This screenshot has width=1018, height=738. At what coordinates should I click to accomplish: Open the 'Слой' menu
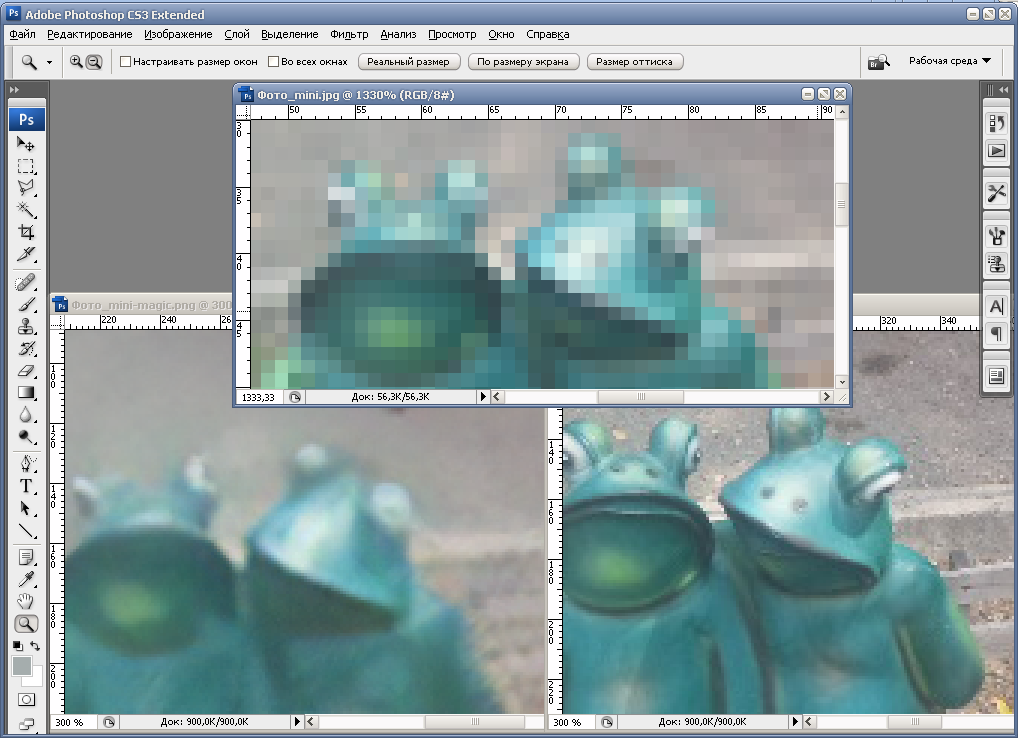[x=237, y=34]
